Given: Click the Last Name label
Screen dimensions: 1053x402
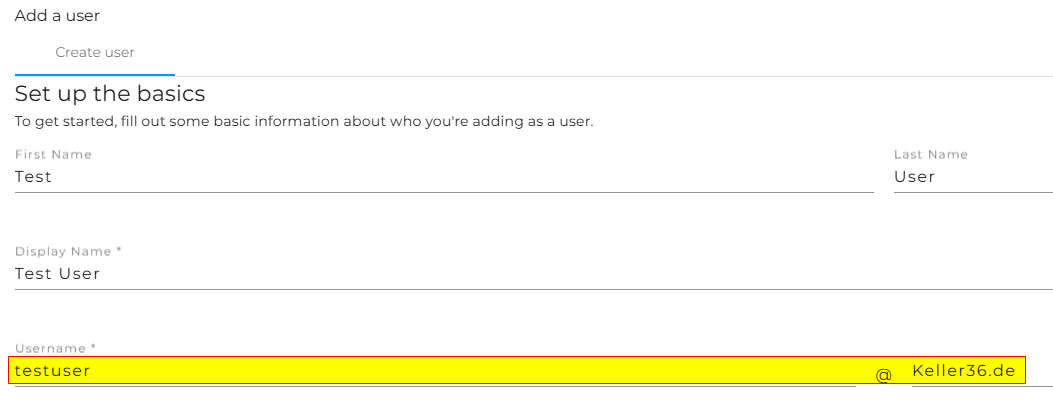Looking at the screenshot, I should (930, 155).
